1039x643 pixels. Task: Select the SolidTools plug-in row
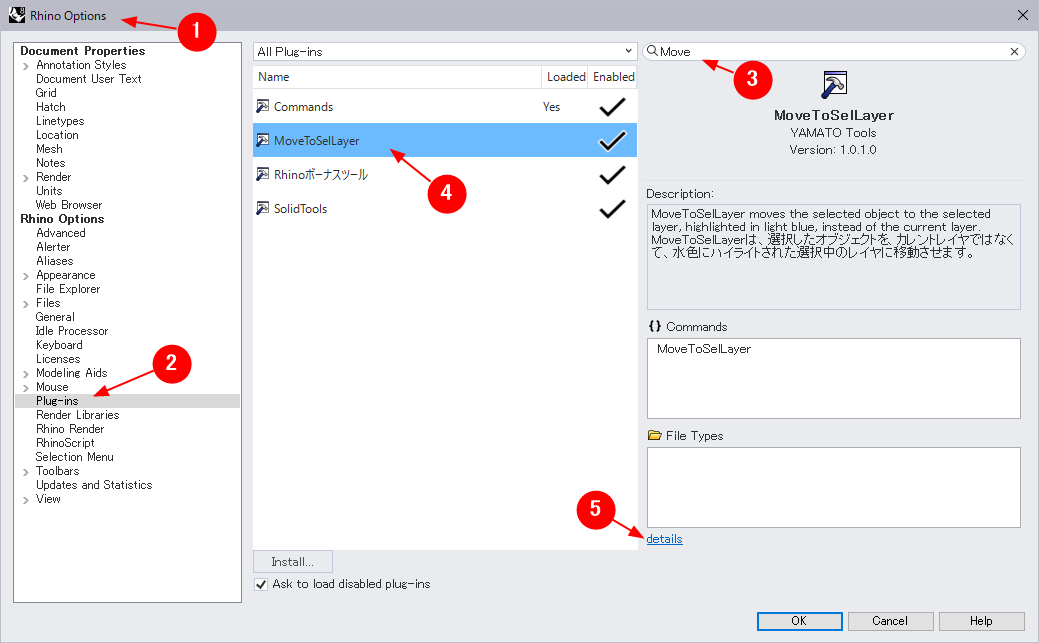(445, 209)
